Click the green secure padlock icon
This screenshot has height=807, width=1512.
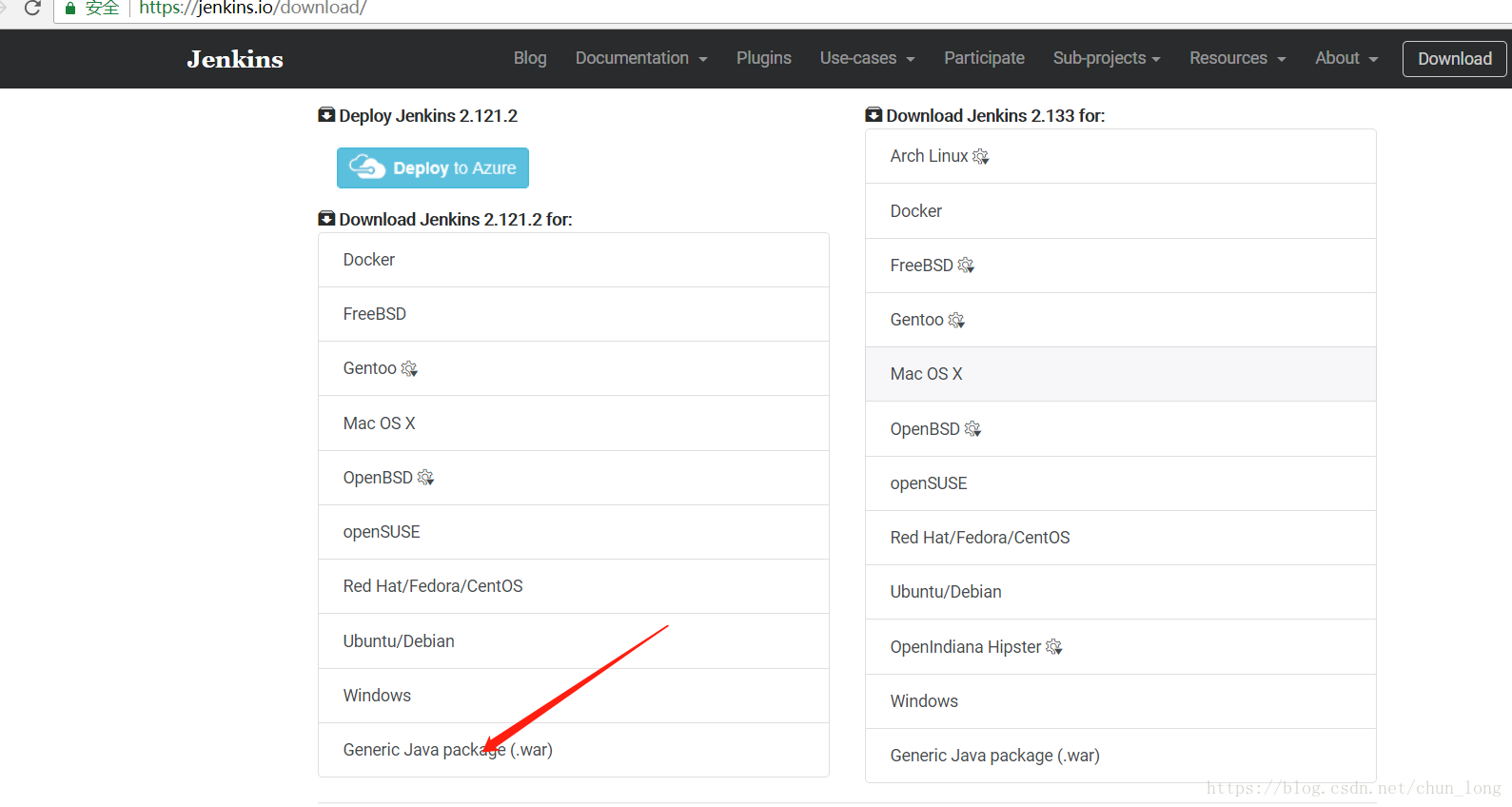(69, 8)
